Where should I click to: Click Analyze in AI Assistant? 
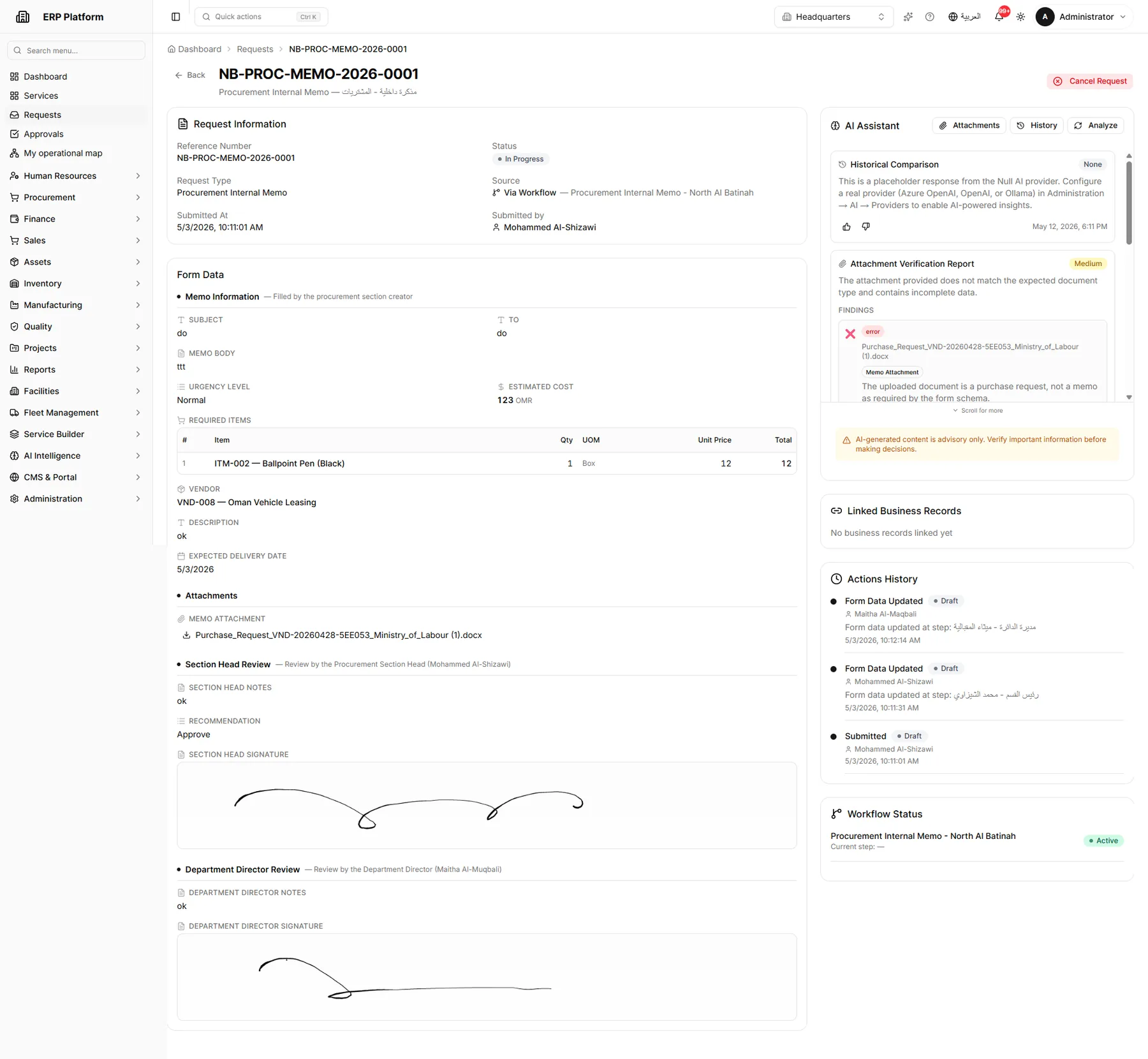(1096, 126)
